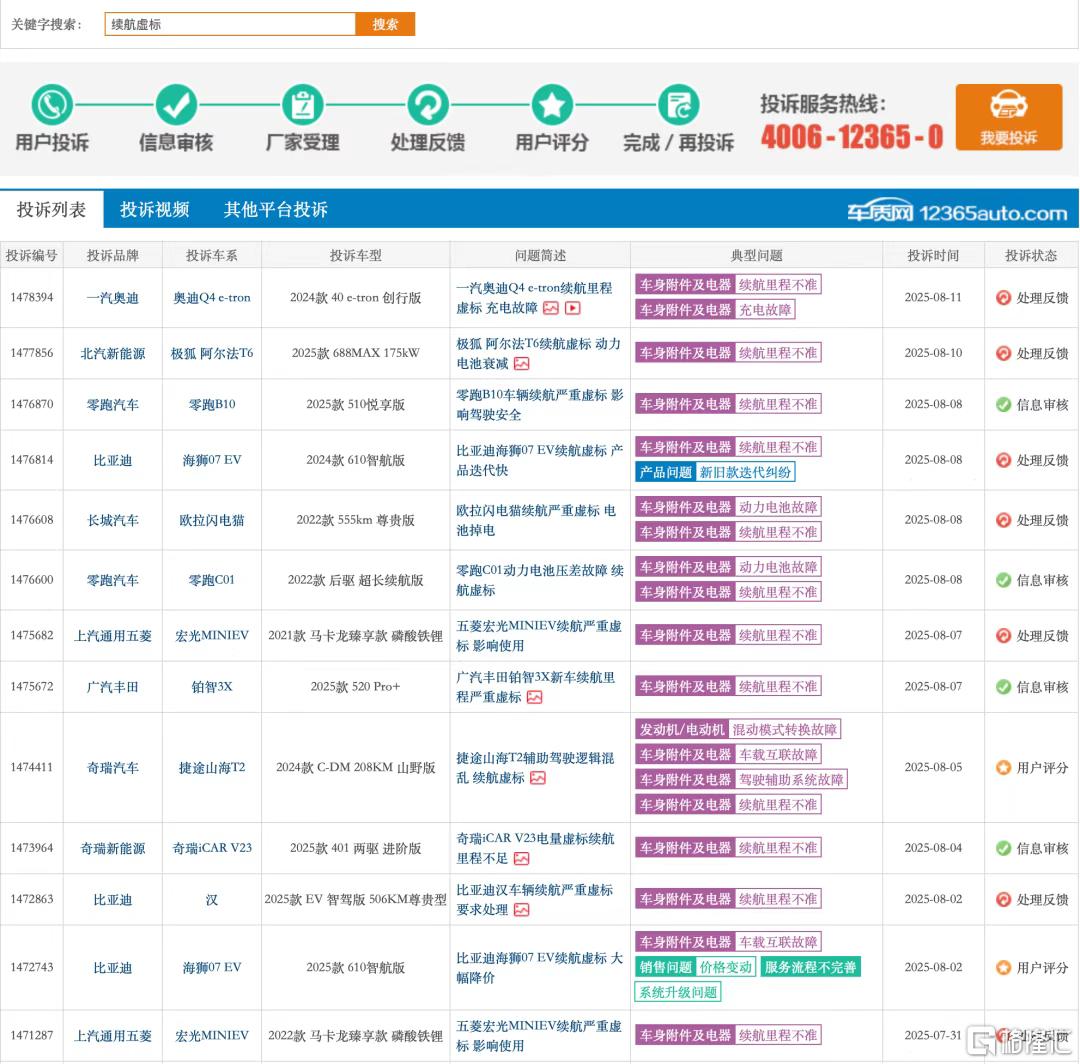The height and width of the screenshot is (1064, 1080).
Task: Select model text 2022款 555km 尊贵版
Action: click(355, 520)
